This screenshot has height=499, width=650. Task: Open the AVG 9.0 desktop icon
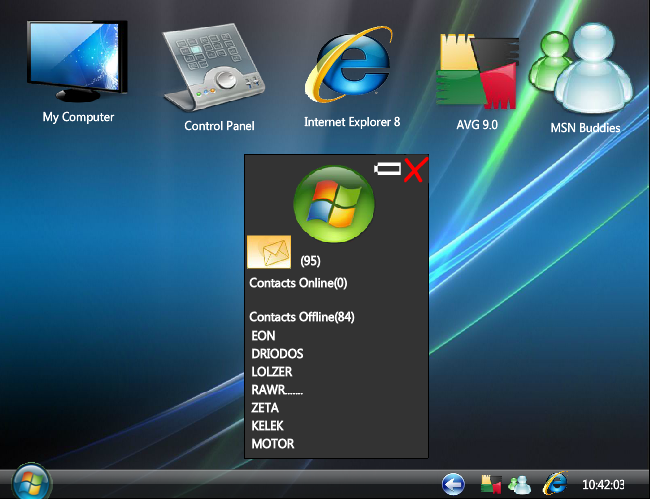click(477, 71)
